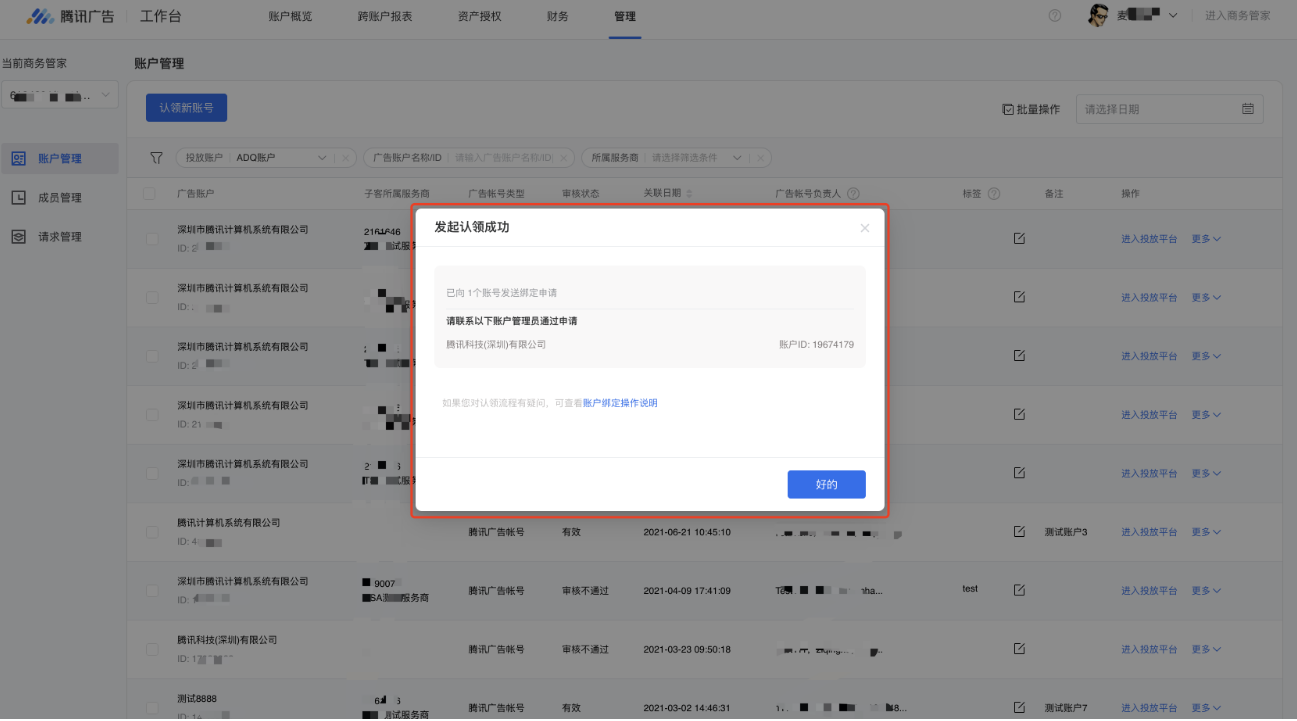Click the 认领新账号 button

click(187, 108)
